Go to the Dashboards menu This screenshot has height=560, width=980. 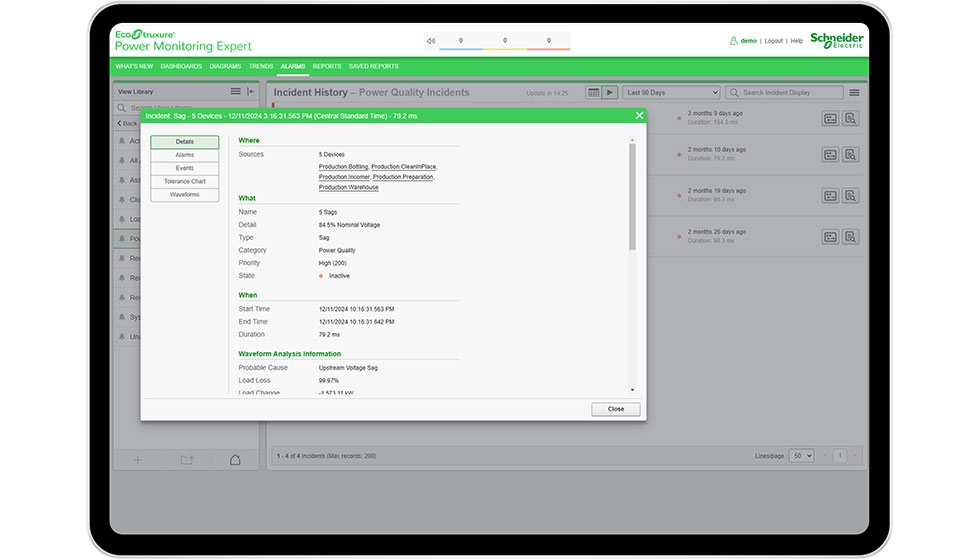pyautogui.click(x=181, y=66)
